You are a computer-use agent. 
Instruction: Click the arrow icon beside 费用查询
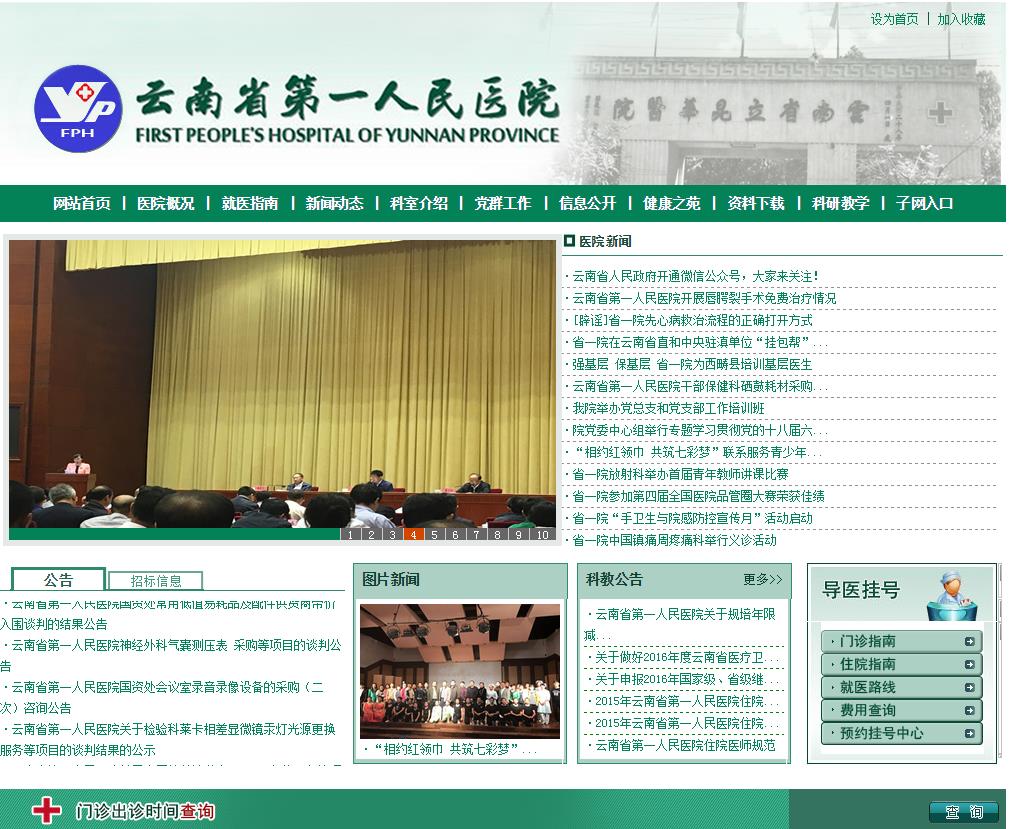pos(969,710)
